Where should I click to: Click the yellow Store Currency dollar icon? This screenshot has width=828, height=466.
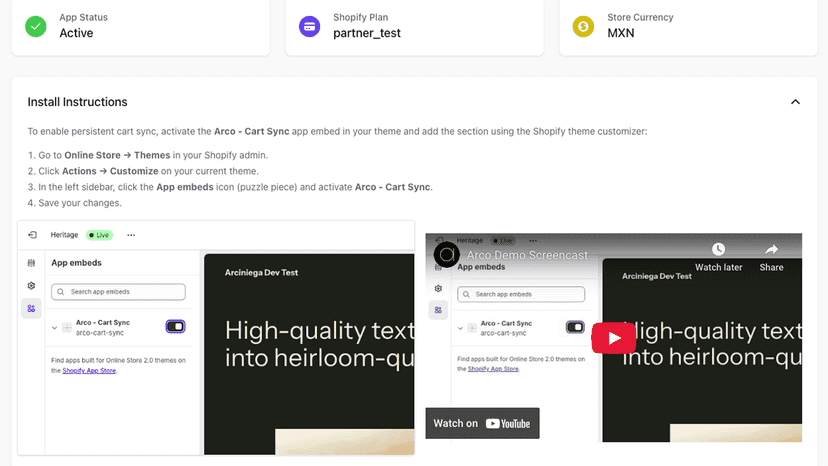[584, 26]
